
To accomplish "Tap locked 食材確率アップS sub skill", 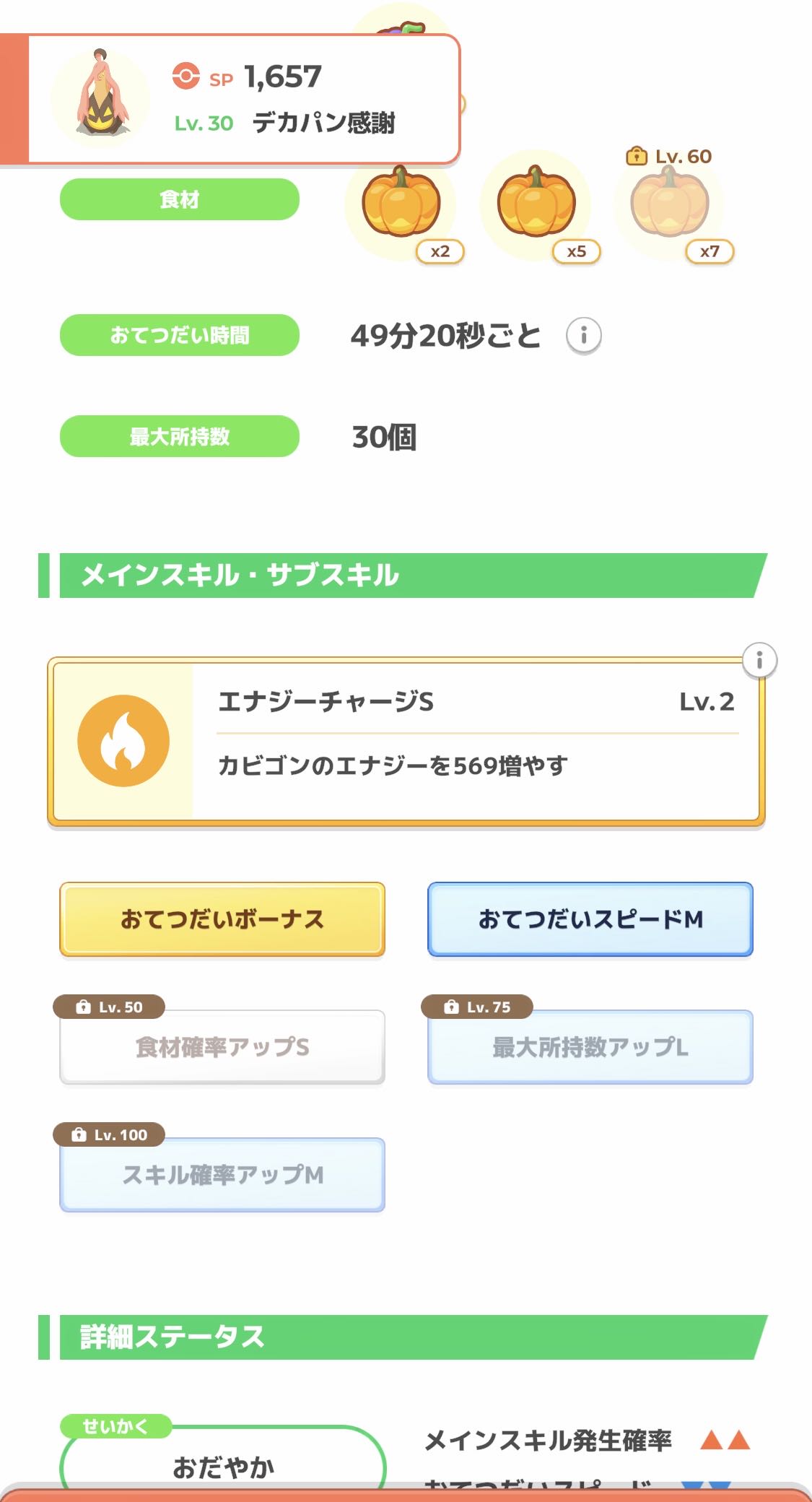I will click(x=222, y=1047).
